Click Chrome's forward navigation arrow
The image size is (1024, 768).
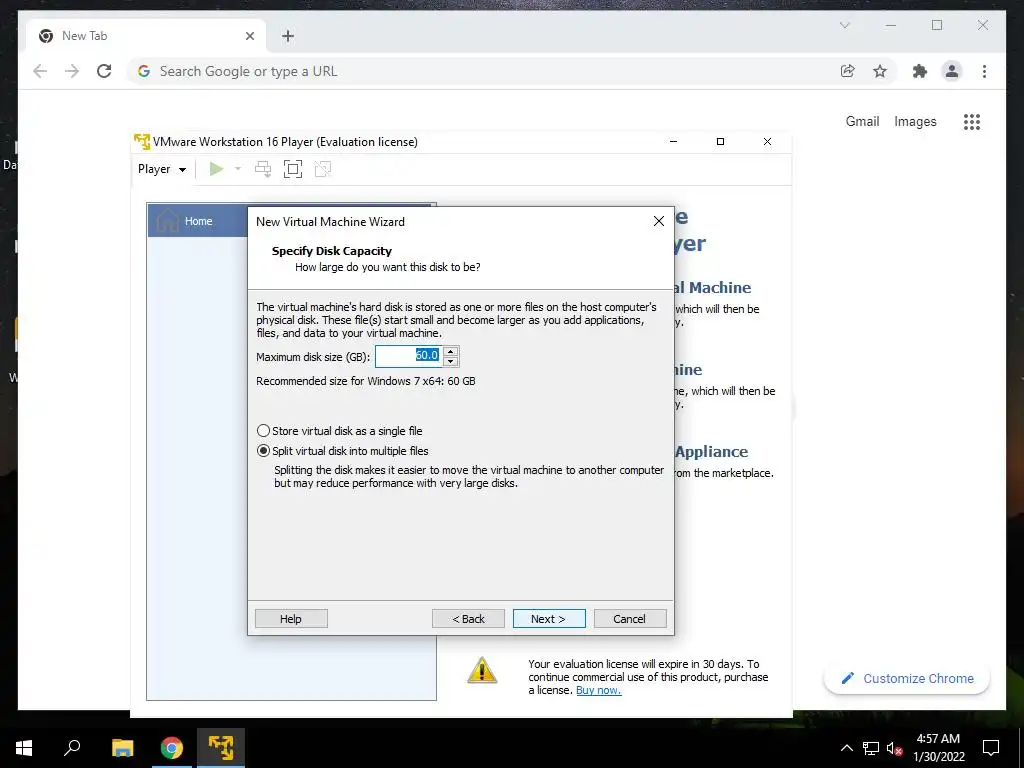coord(72,71)
